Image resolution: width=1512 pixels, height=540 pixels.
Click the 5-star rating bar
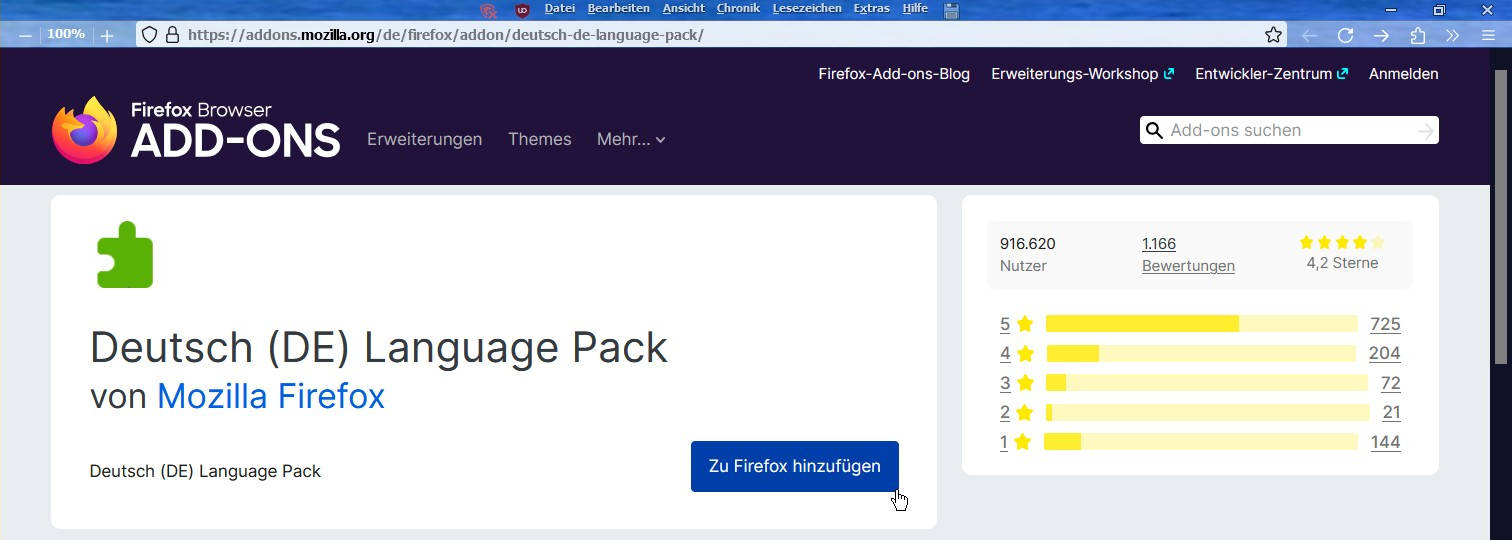(x=1202, y=324)
